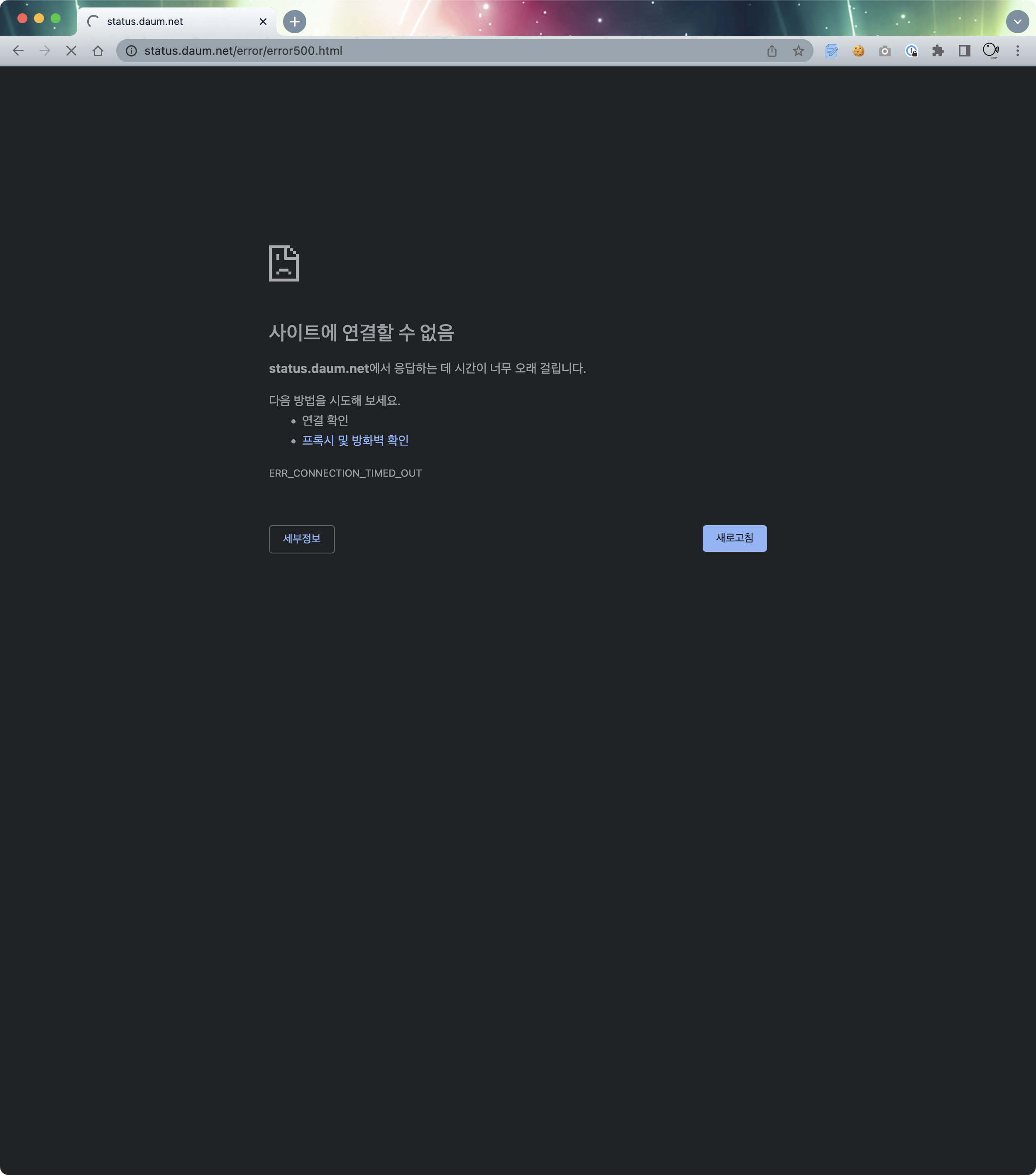Open the camera screenshot extension
The width and height of the screenshot is (1036, 1175).
[x=885, y=51]
